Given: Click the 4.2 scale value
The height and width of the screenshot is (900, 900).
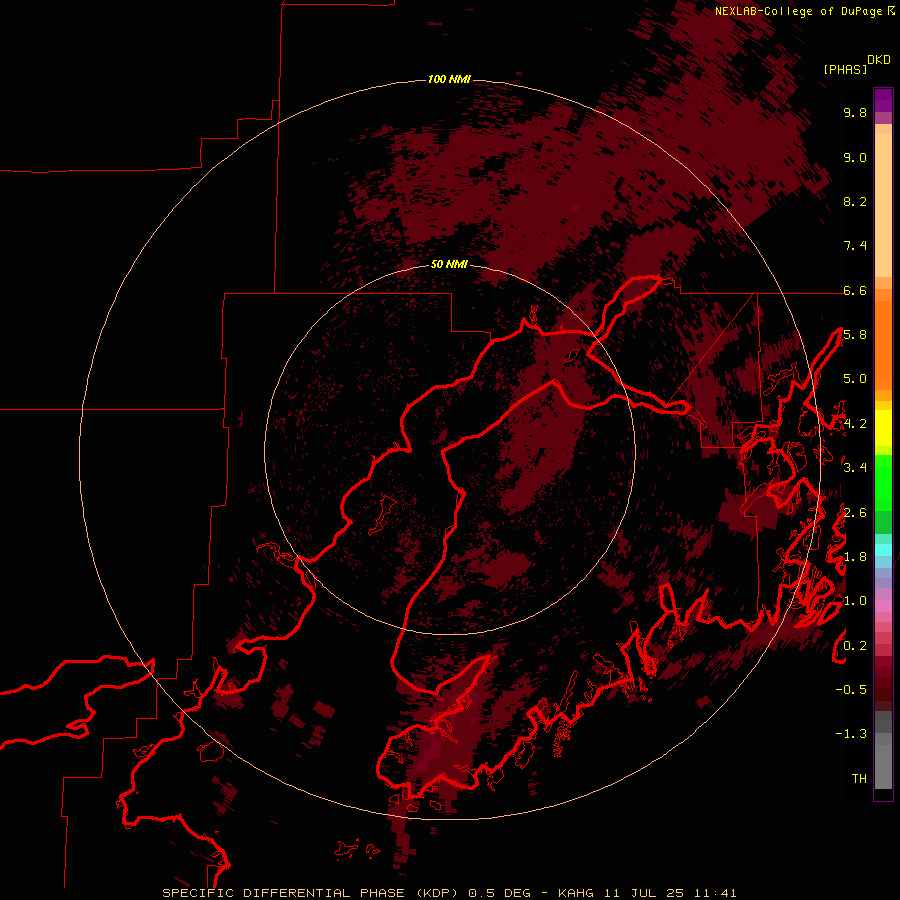Looking at the screenshot, I should pyautogui.click(x=855, y=424).
